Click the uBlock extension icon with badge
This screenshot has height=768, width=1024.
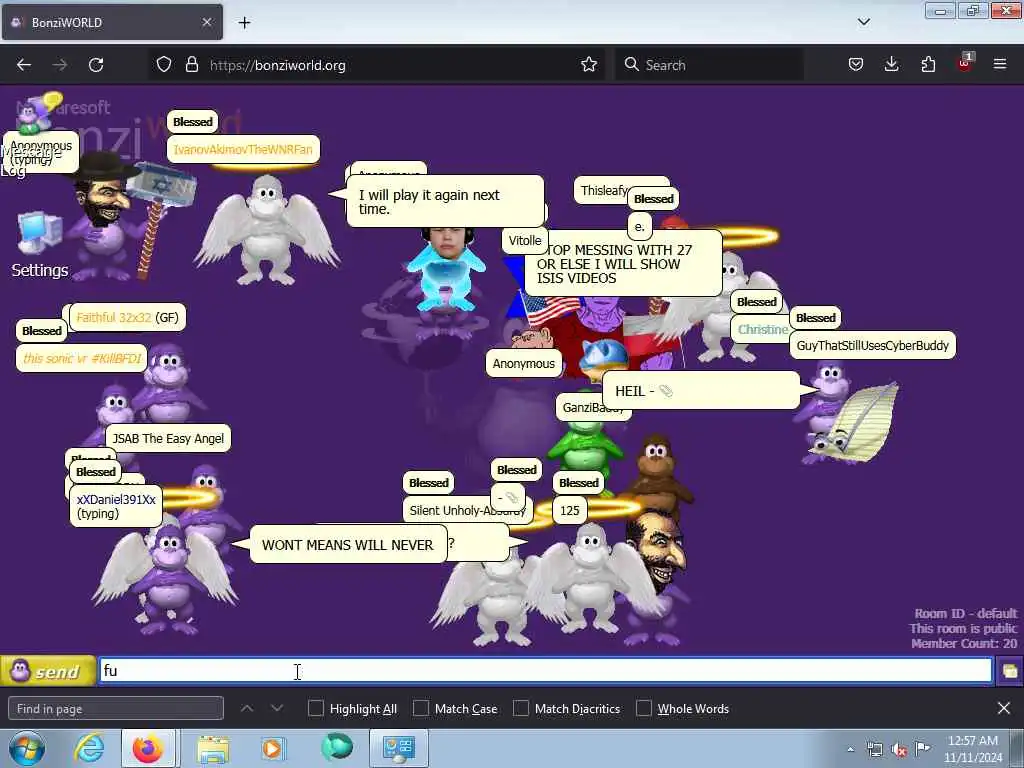pos(964,63)
